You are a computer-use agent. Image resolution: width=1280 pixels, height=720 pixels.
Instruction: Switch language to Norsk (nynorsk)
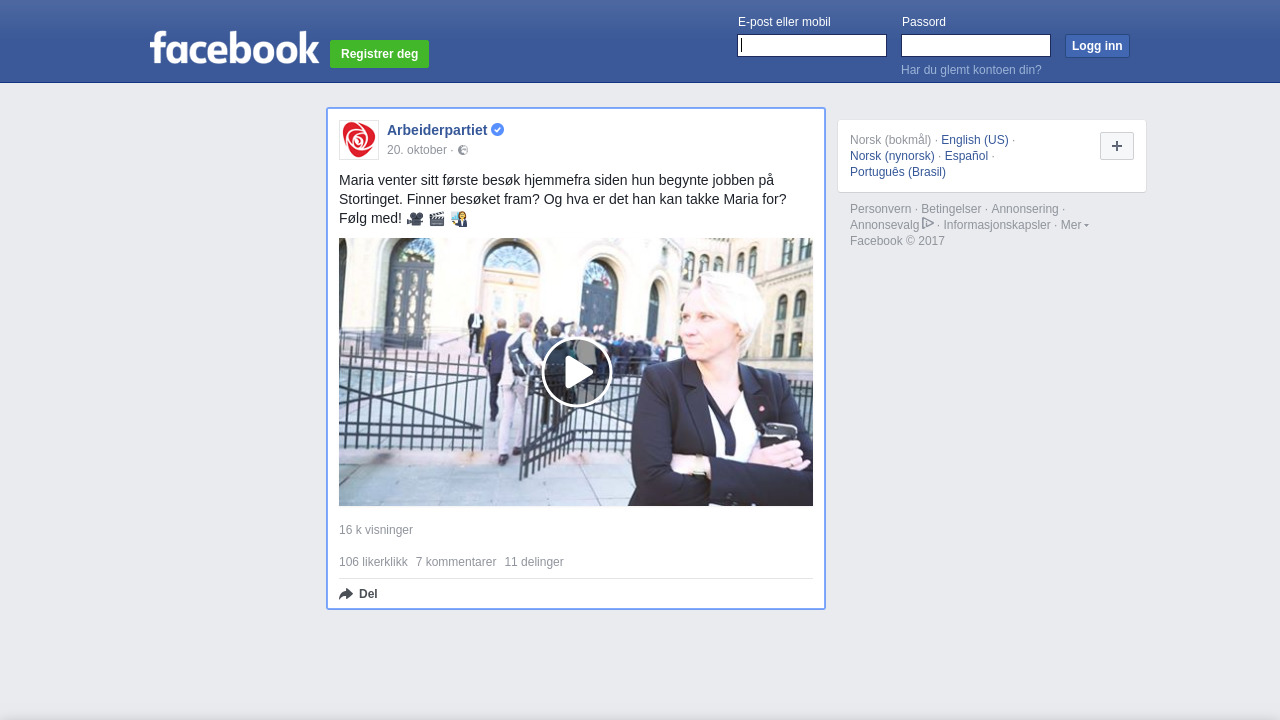pyautogui.click(x=892, y=156)
